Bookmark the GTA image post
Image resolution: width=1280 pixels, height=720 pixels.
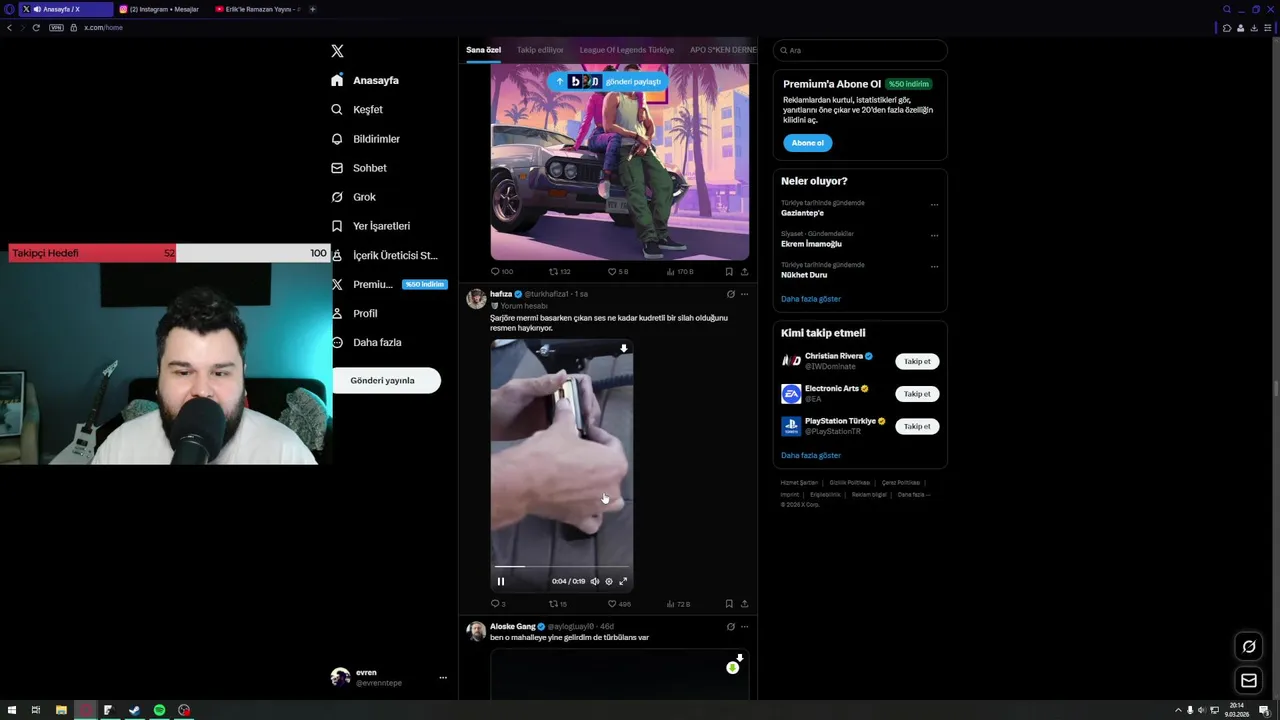[729, 271]
